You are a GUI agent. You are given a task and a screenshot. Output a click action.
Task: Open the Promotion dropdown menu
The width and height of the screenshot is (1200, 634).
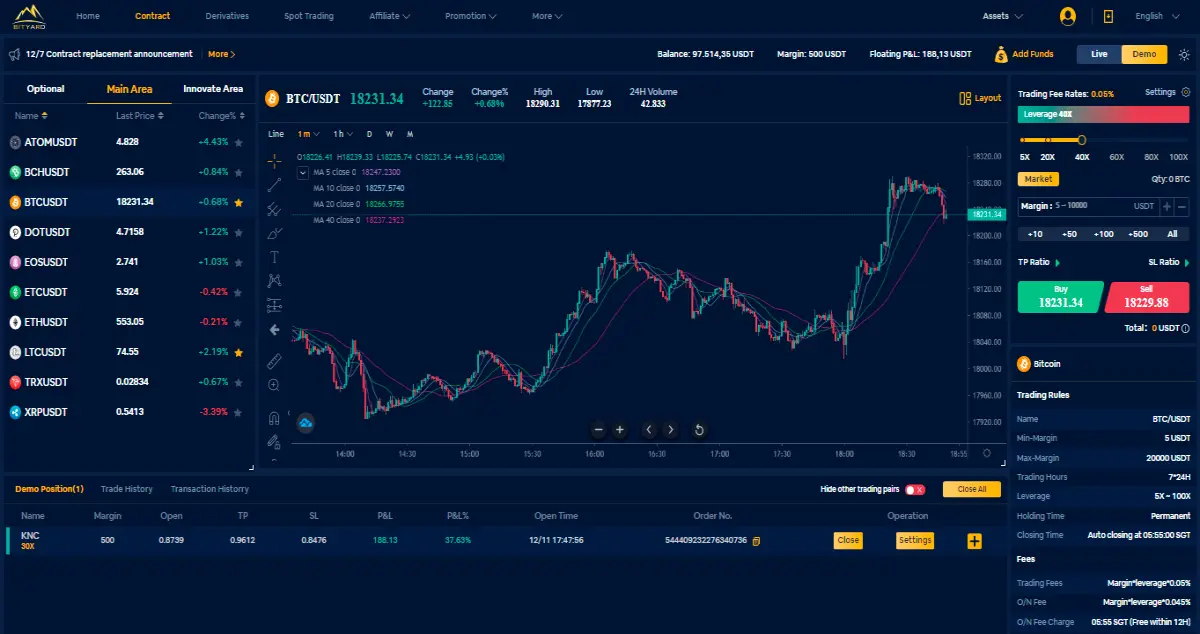click(x=470, y=16)
